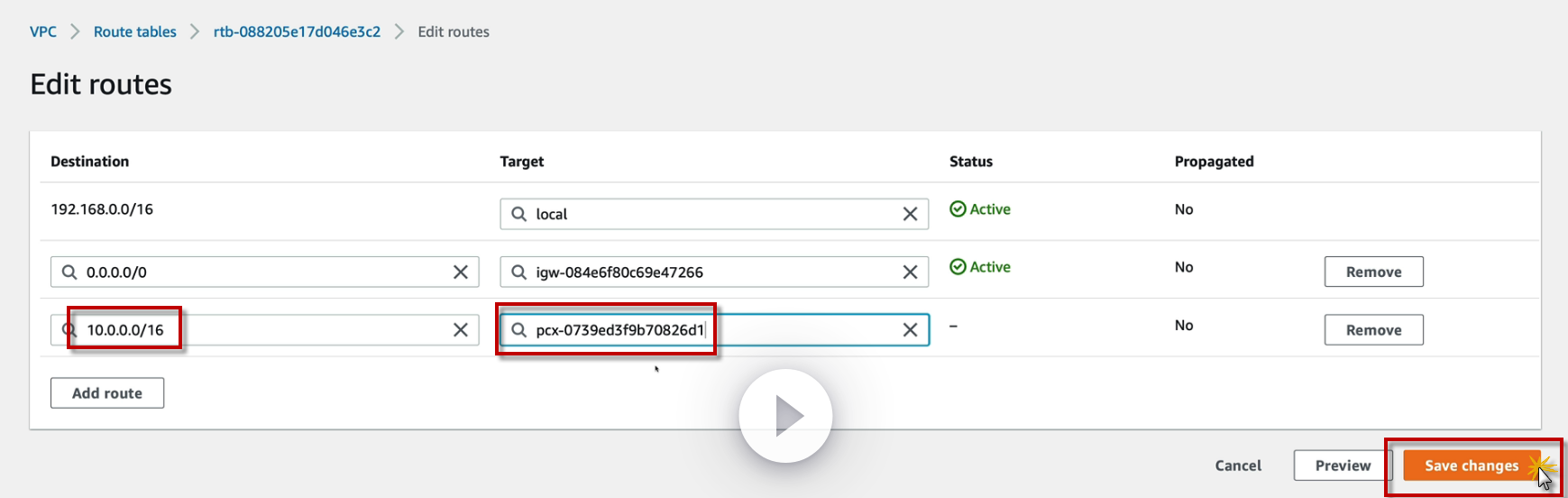This screenshot has width=1568, height=498.
Task: Cancel editing routes
Action: [1238, 466]
